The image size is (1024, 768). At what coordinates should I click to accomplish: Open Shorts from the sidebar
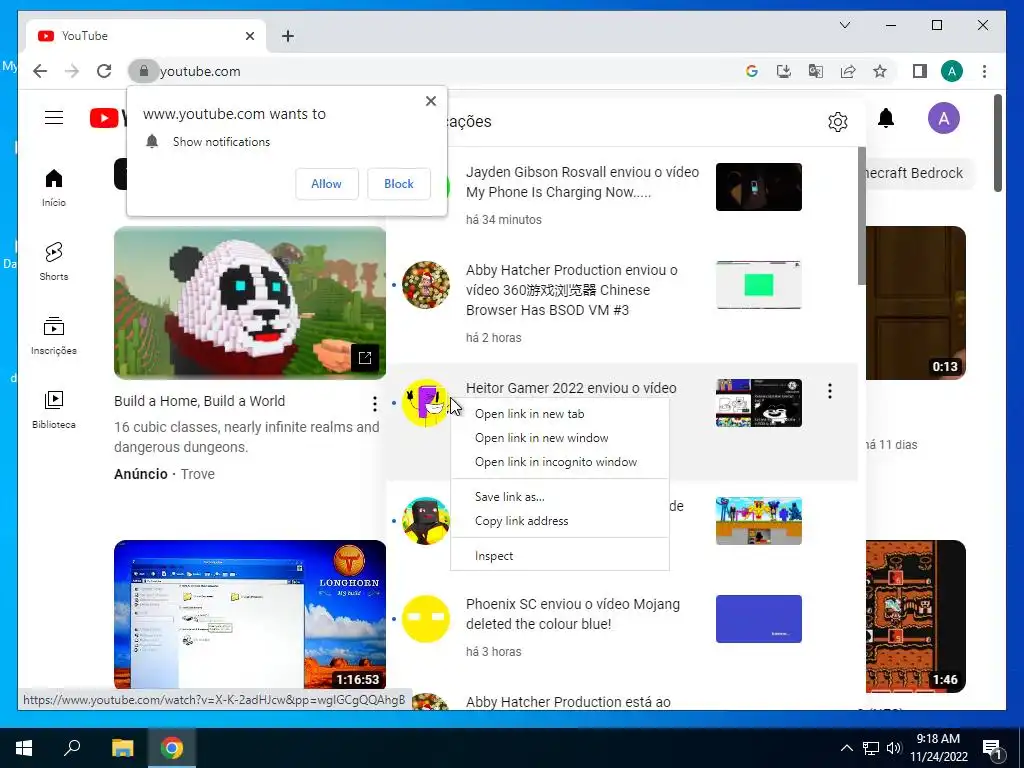[x=54, y=262]
